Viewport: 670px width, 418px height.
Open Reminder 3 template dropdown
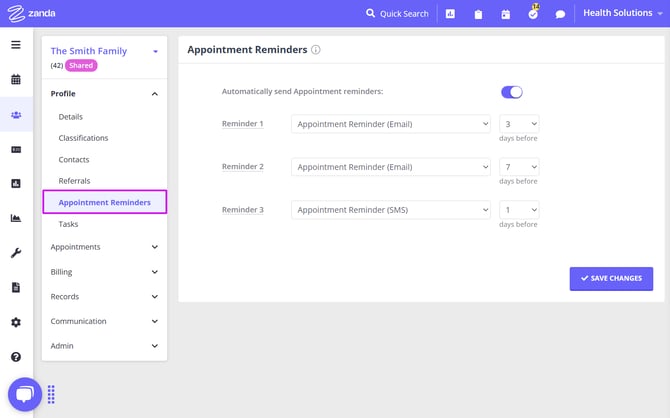390,210
